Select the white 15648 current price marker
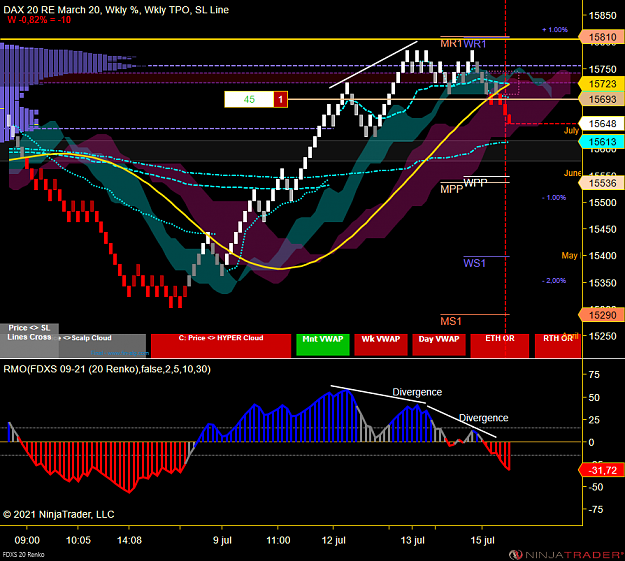This screenshot has width=625, height=561. click(603, 124)
